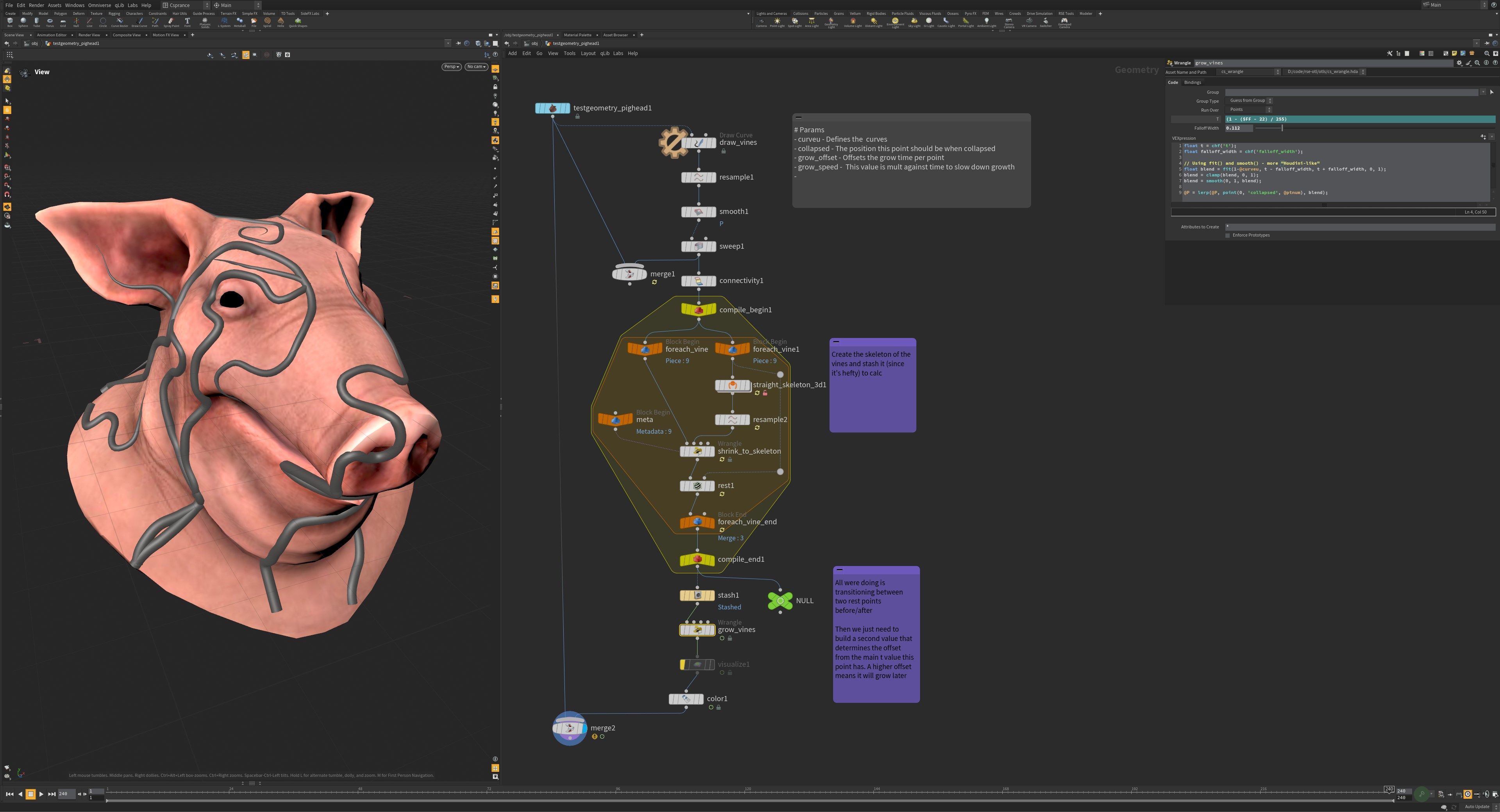Toggle the visualize1 node bypass flag
Viewport: 1500px width, 812px height.
tap(683, 664)
